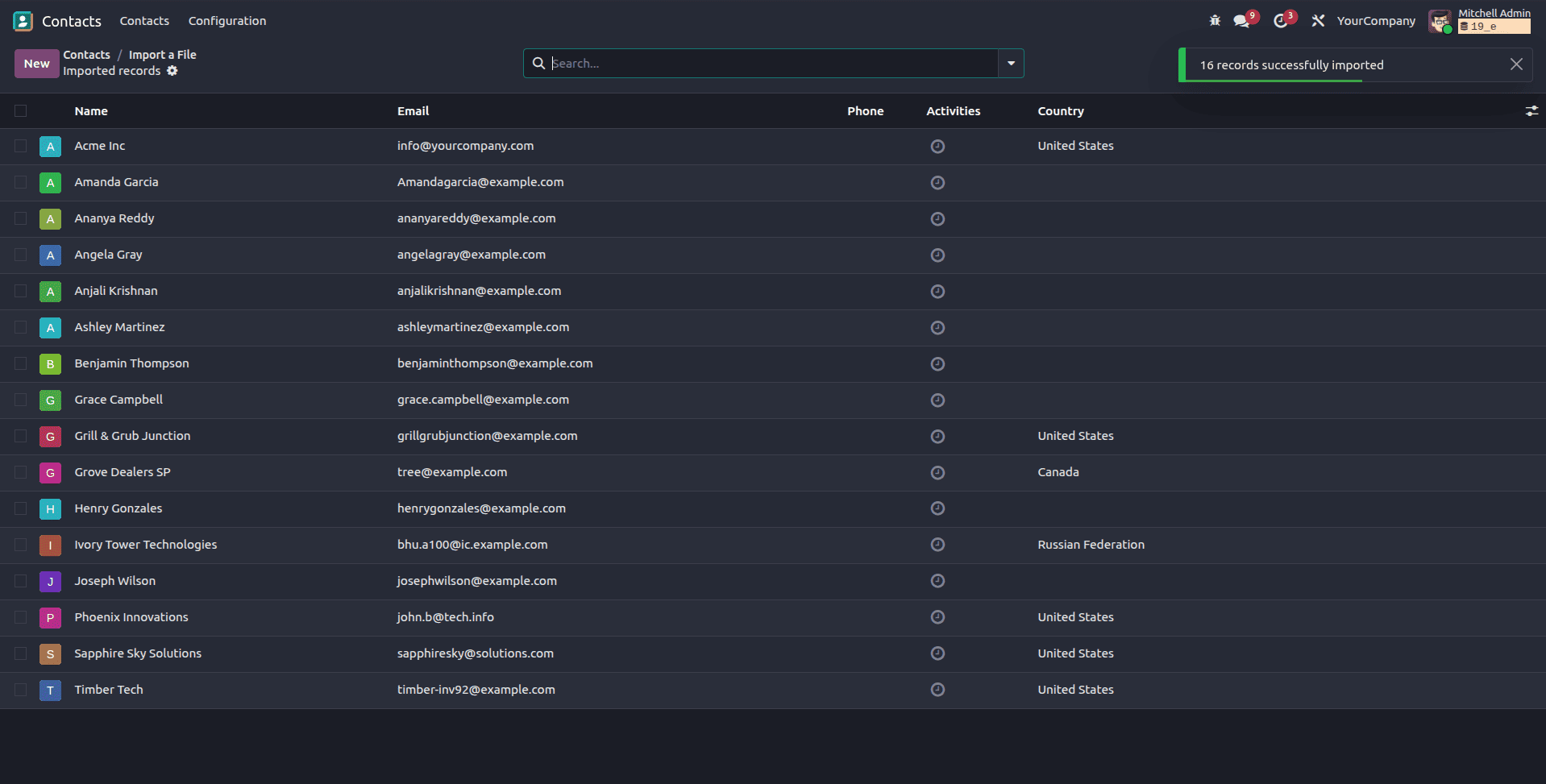This screenshot has height=784, width=1546.
Task: Open the Conversations messages icon showing 9
Action: point(1241,19)
